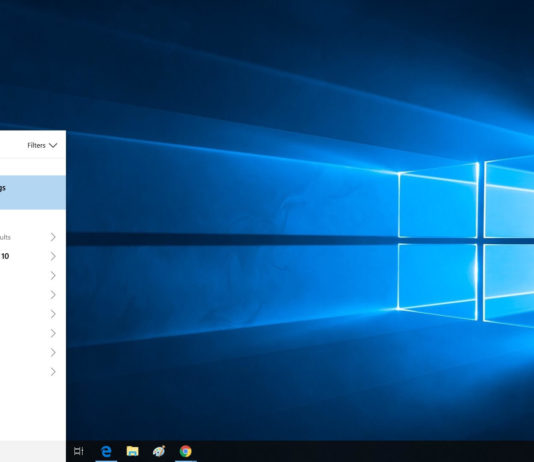Launch Microsoft Edge from the taskbar

(106, 451)
